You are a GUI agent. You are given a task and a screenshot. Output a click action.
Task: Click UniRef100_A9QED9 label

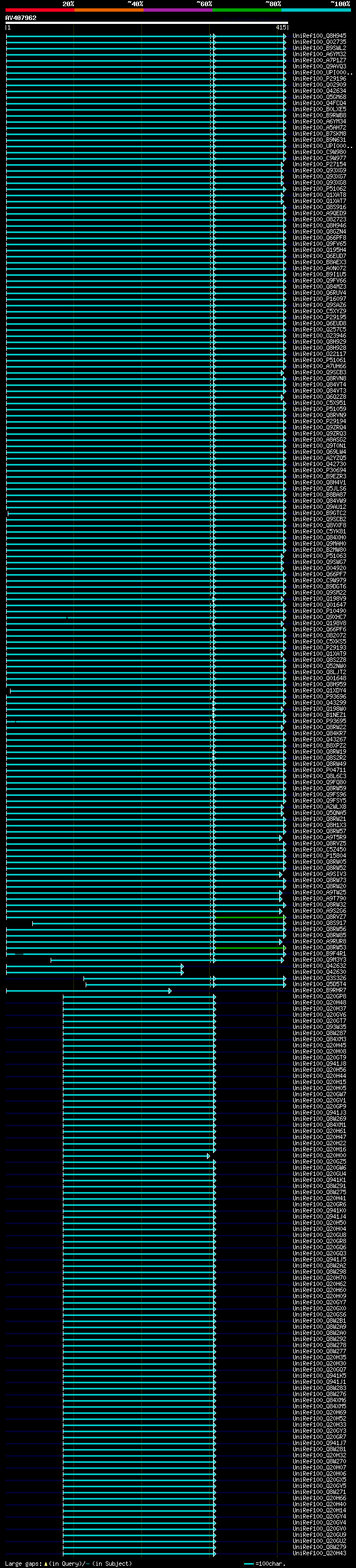[x=319, y=213]
